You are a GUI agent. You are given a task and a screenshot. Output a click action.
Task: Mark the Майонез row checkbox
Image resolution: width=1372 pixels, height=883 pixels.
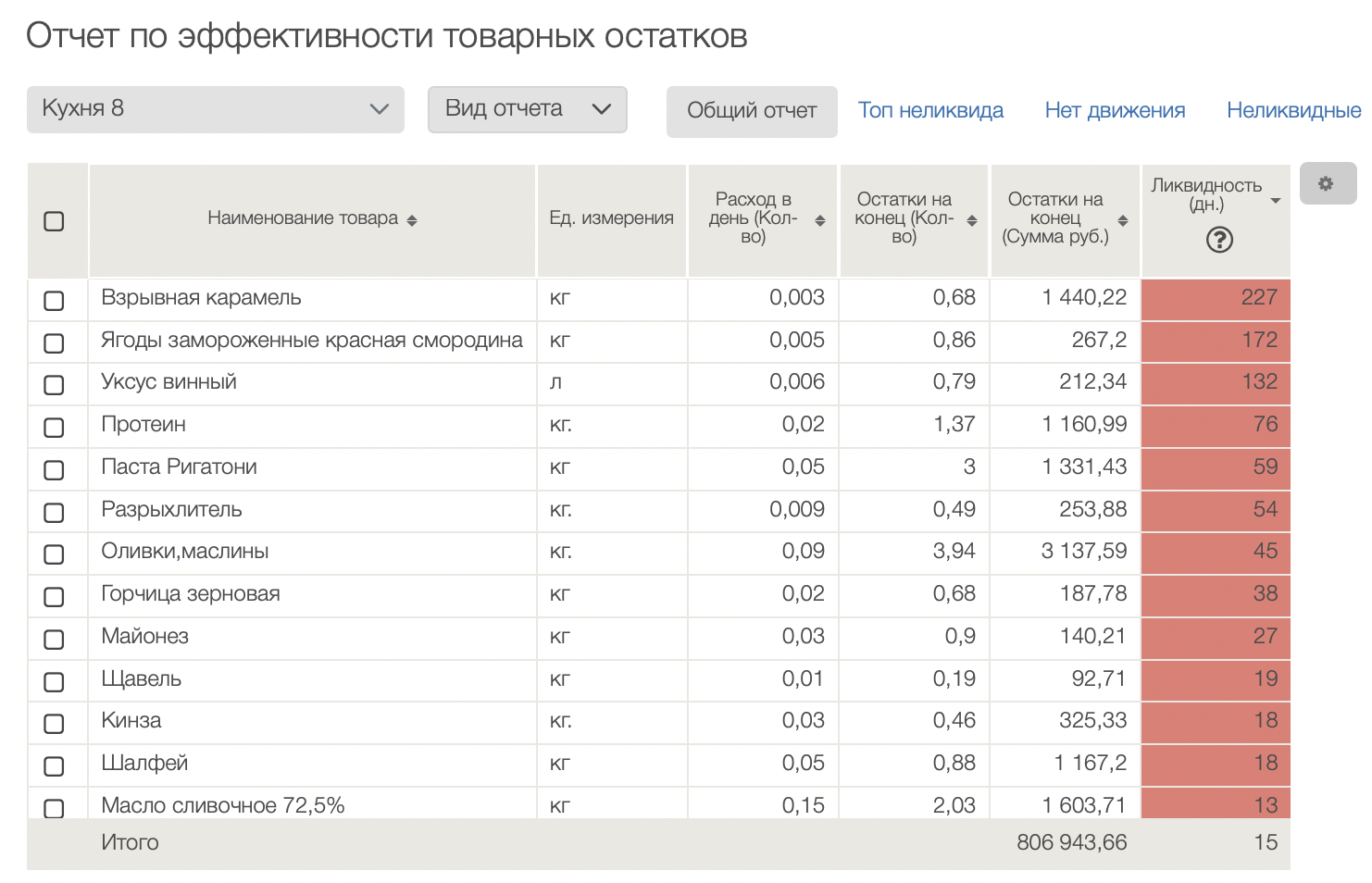54,640
